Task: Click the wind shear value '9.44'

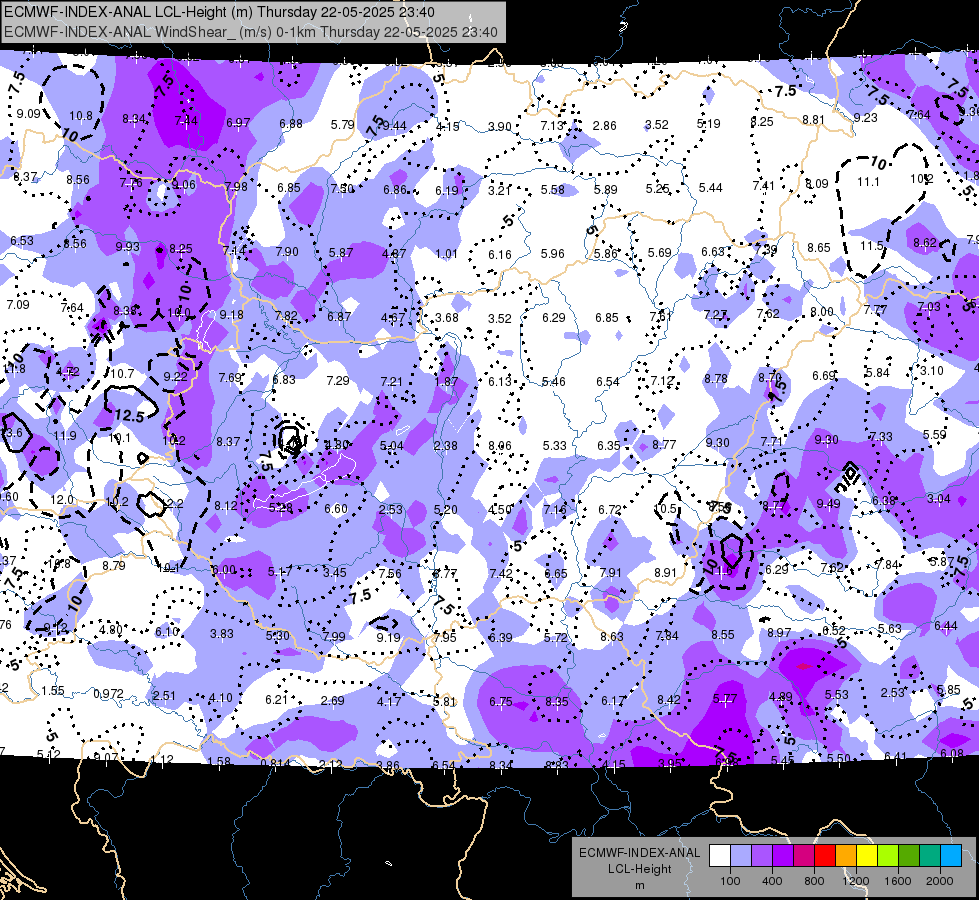Action: (395, 126)
